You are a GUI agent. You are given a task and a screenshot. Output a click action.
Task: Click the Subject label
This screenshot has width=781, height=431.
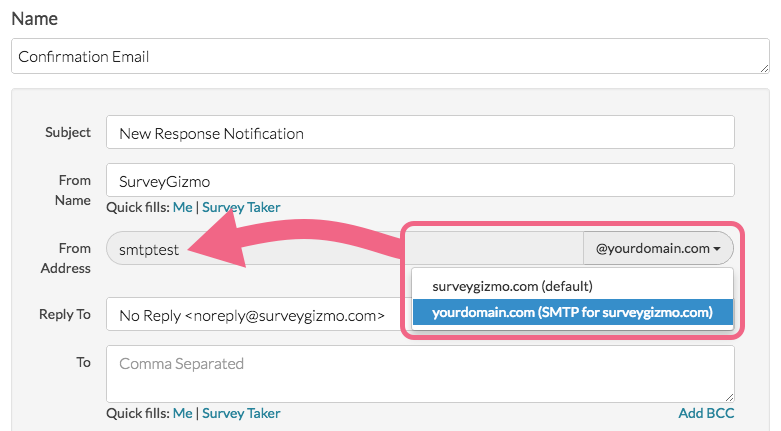pos(68,132)
